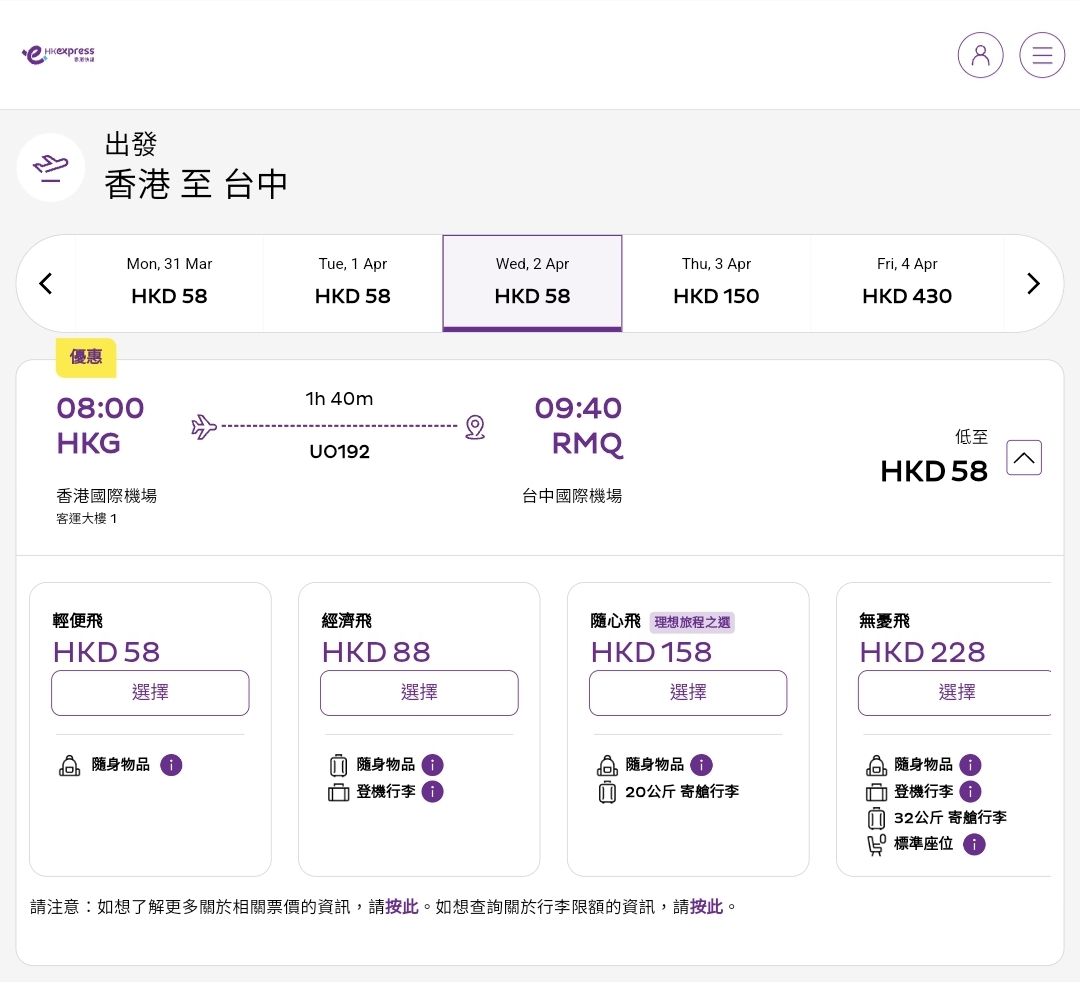Image resolution: width=1080 pixels, height=982 pixels.
Task: Open the first 按此 fare information link
Action: [x=401, y=906]
